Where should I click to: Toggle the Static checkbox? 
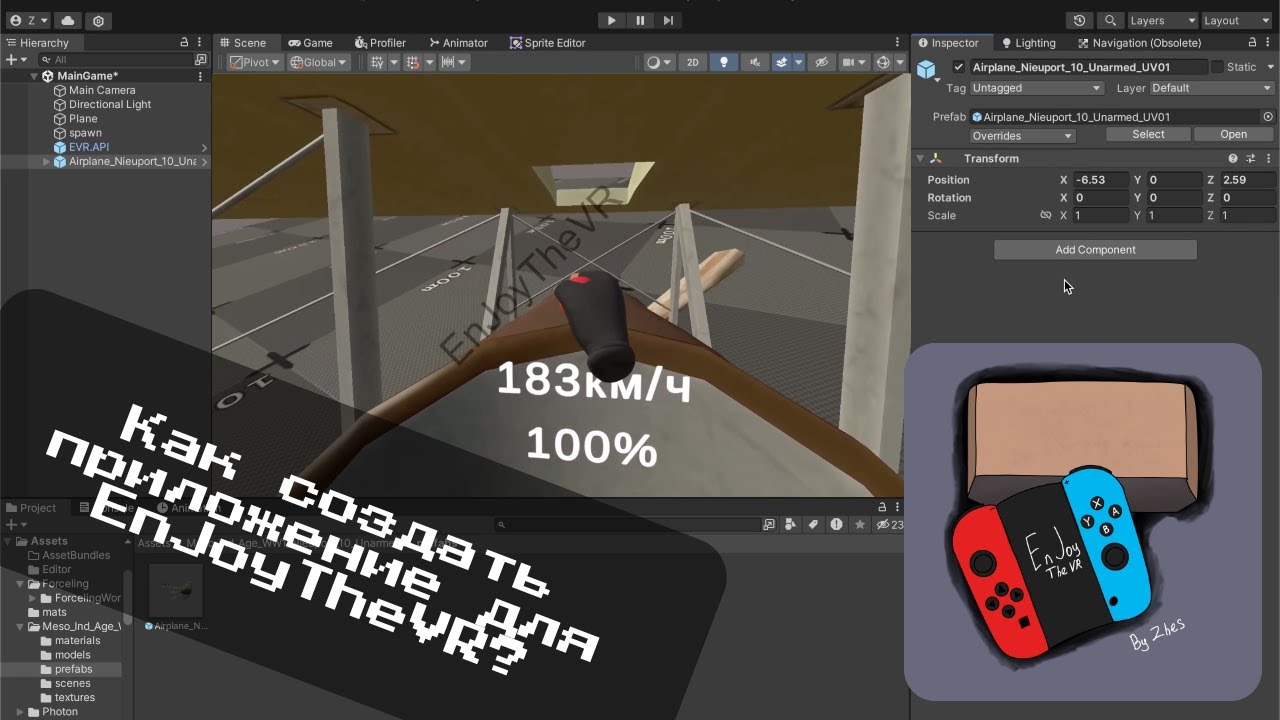[x=1217, y=67]
